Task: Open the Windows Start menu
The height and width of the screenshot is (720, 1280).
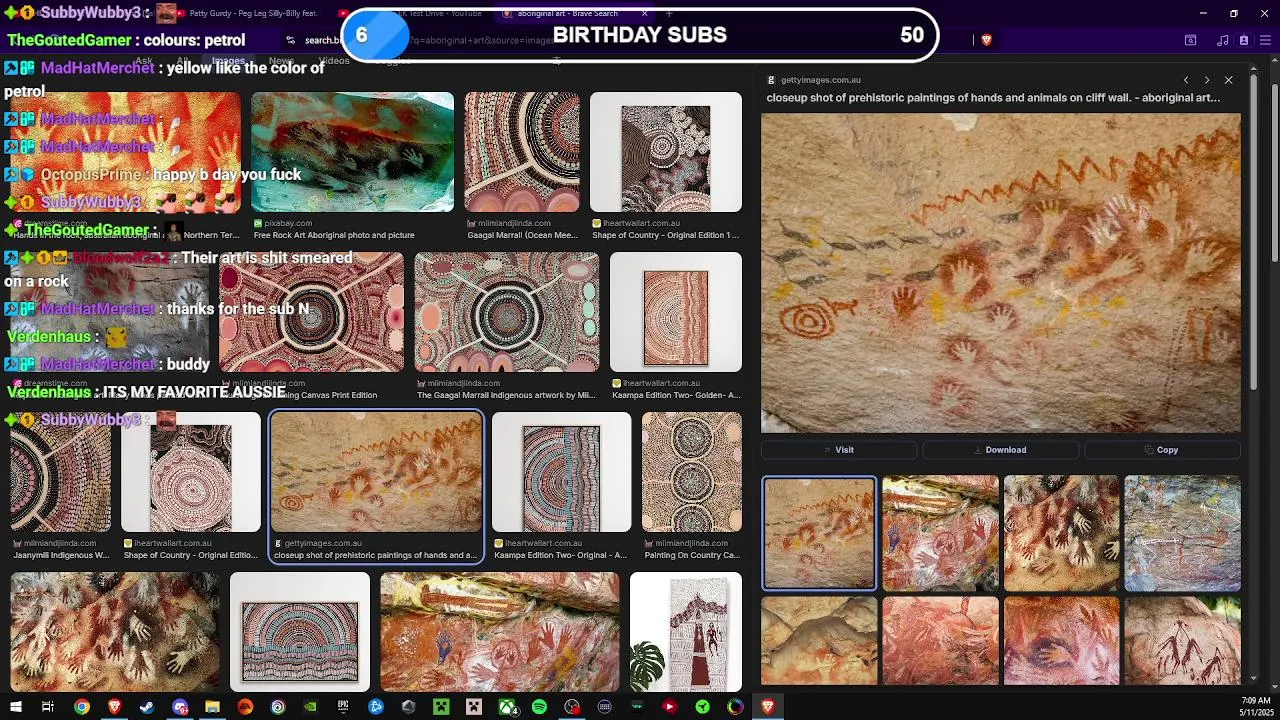Action: click(x=15, y=707)
